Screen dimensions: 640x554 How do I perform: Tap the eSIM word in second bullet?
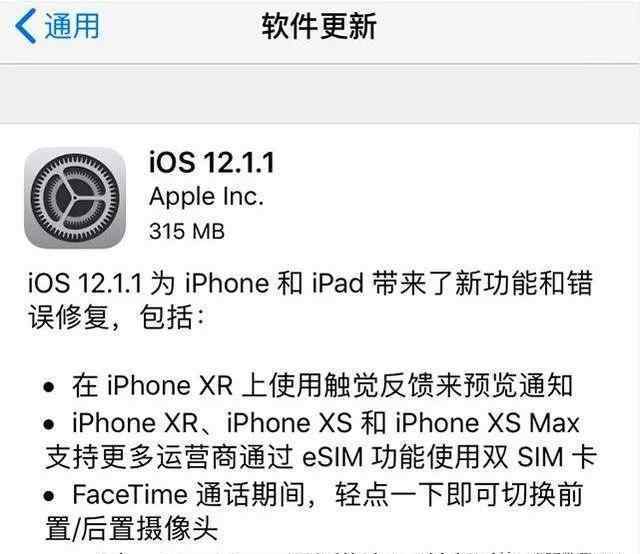[332, 457]
